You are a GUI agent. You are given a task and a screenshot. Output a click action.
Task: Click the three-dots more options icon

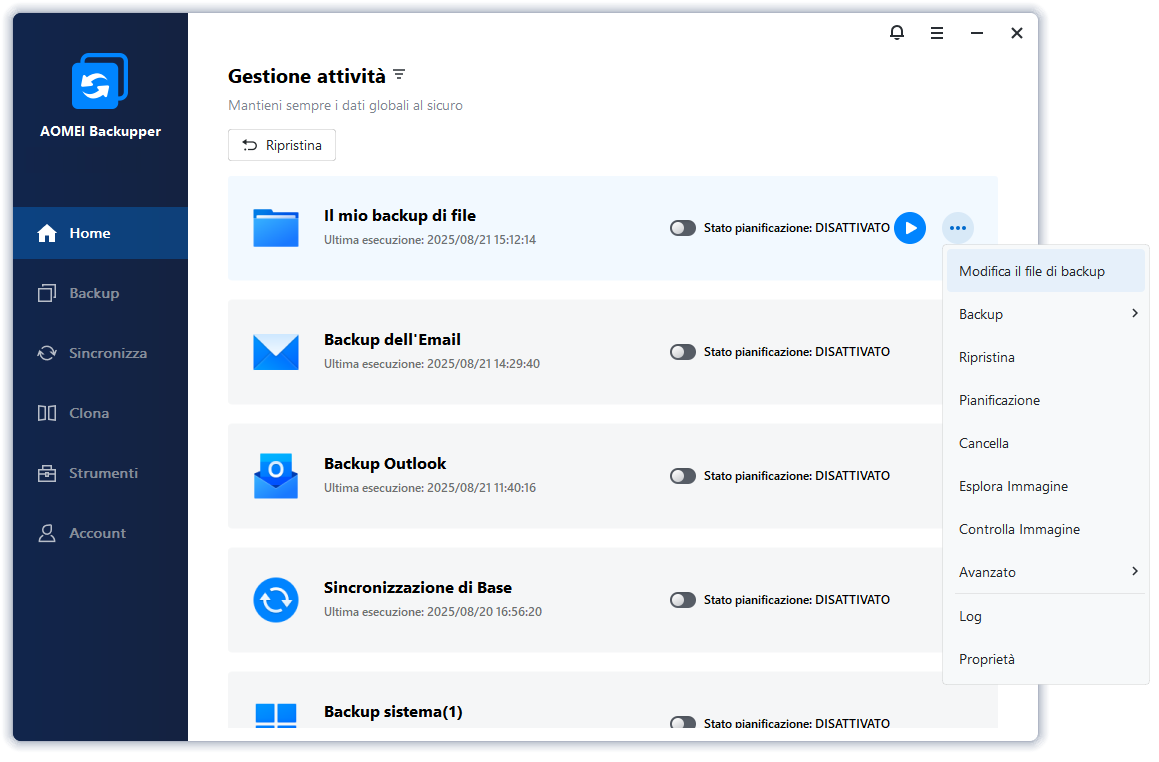(x=958, y=228)
